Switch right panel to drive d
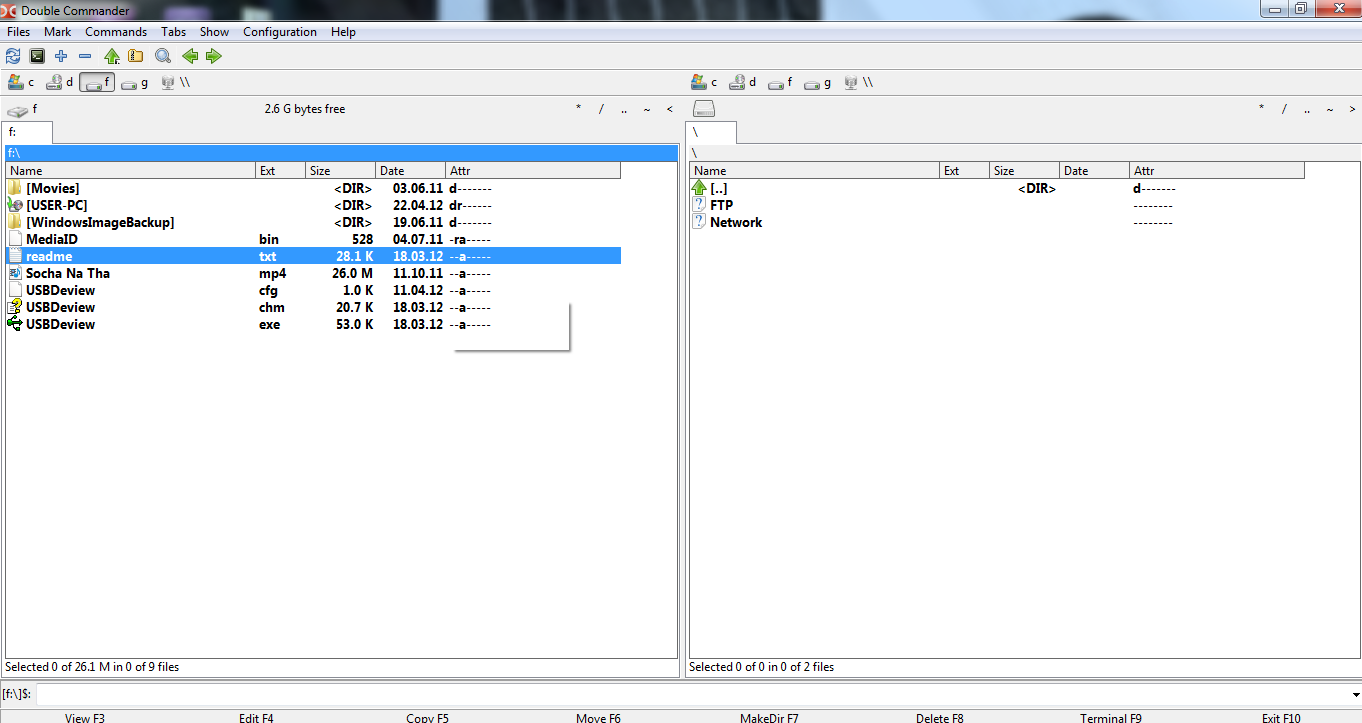Image resolution: width=1362 pixels, height=723 pixels. pos(742,83)
